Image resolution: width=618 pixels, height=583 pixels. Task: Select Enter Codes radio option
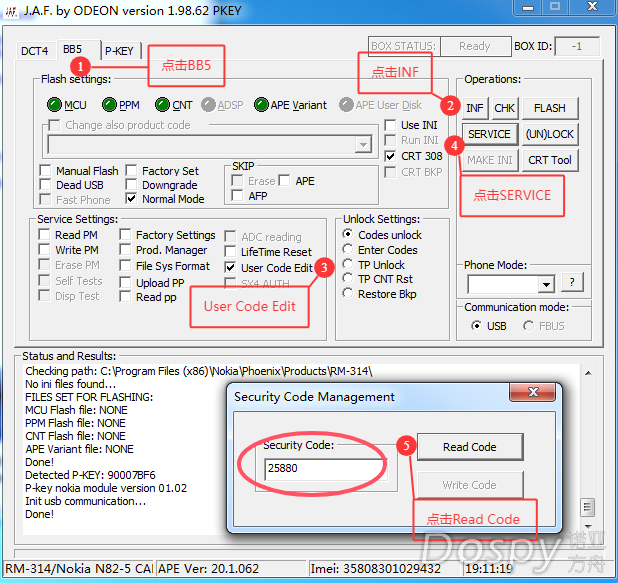pyautogui.click(x=348, y=249)
